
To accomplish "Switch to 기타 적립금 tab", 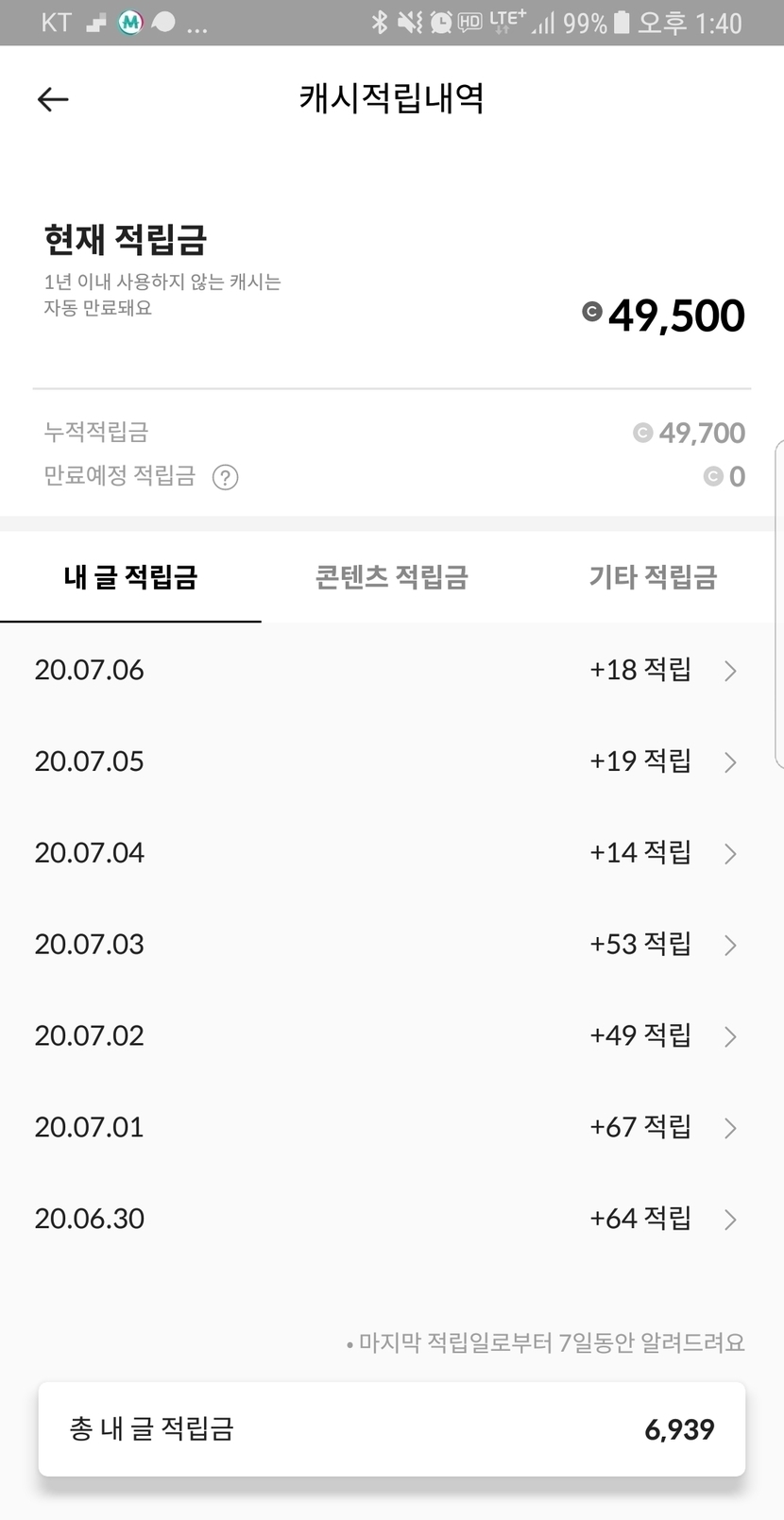I will (653, 577).
